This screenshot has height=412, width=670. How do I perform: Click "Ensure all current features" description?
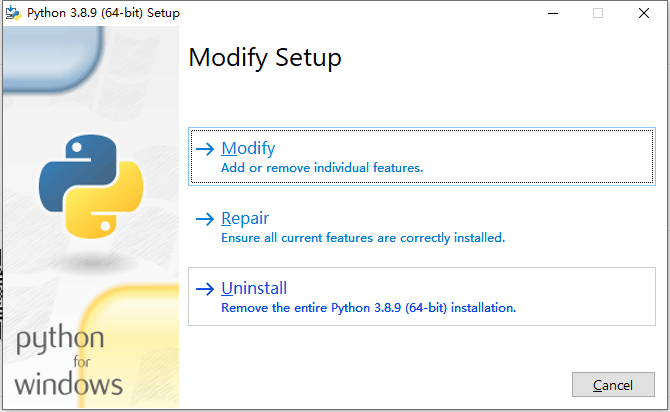[363, 238]
